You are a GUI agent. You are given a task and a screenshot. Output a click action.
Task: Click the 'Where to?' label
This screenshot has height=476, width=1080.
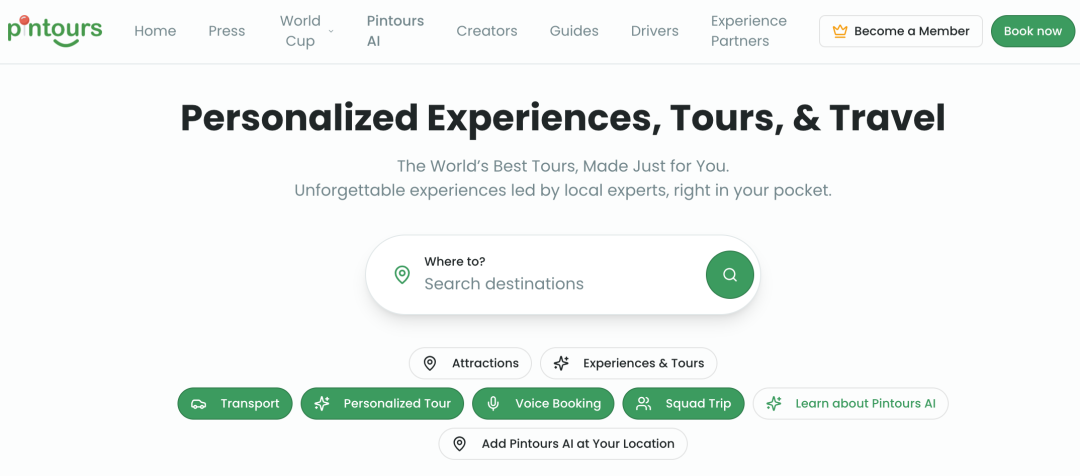point(455,261)
